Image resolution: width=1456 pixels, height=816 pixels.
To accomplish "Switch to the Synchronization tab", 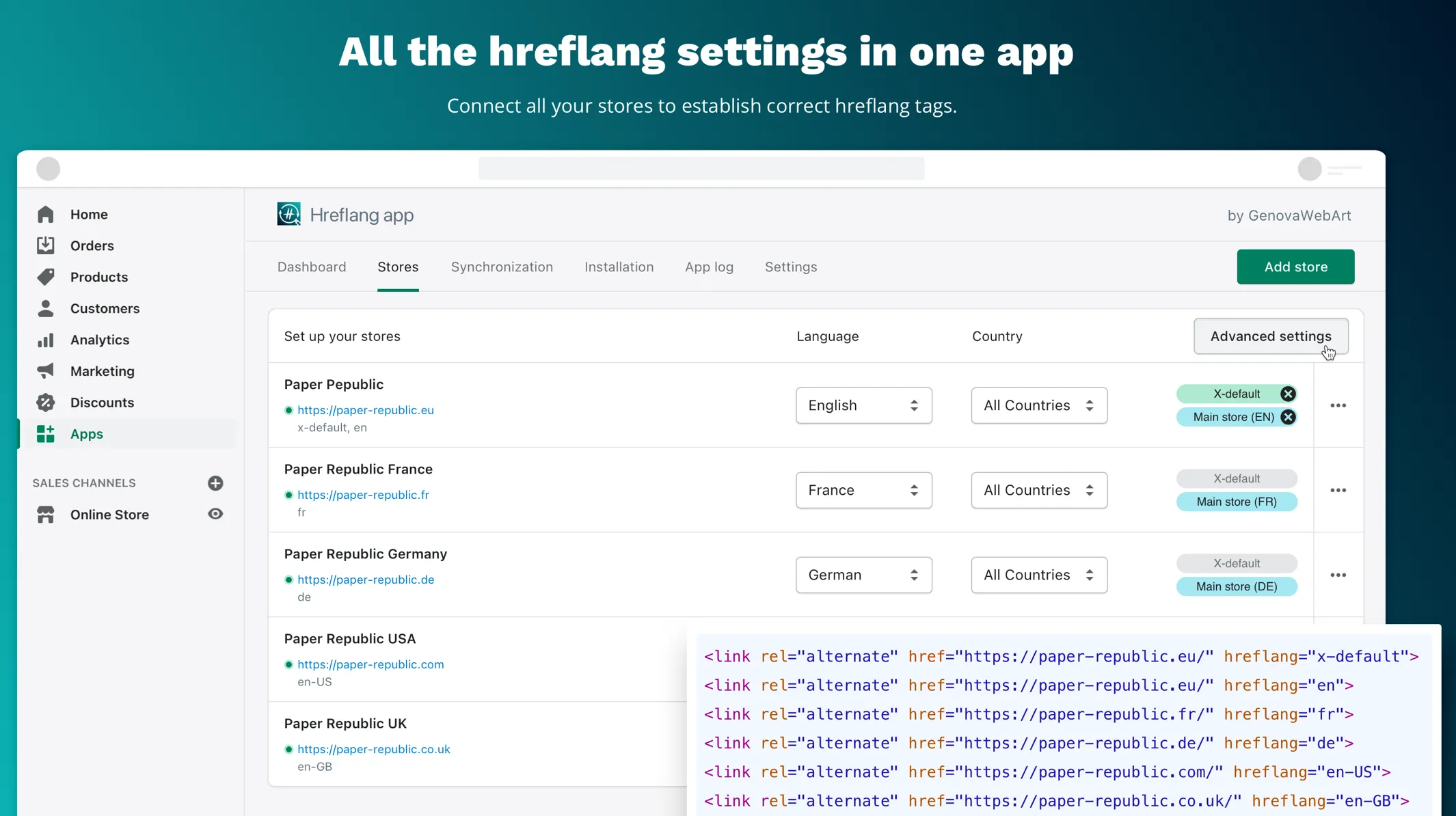I will click(x=502, y=267).
